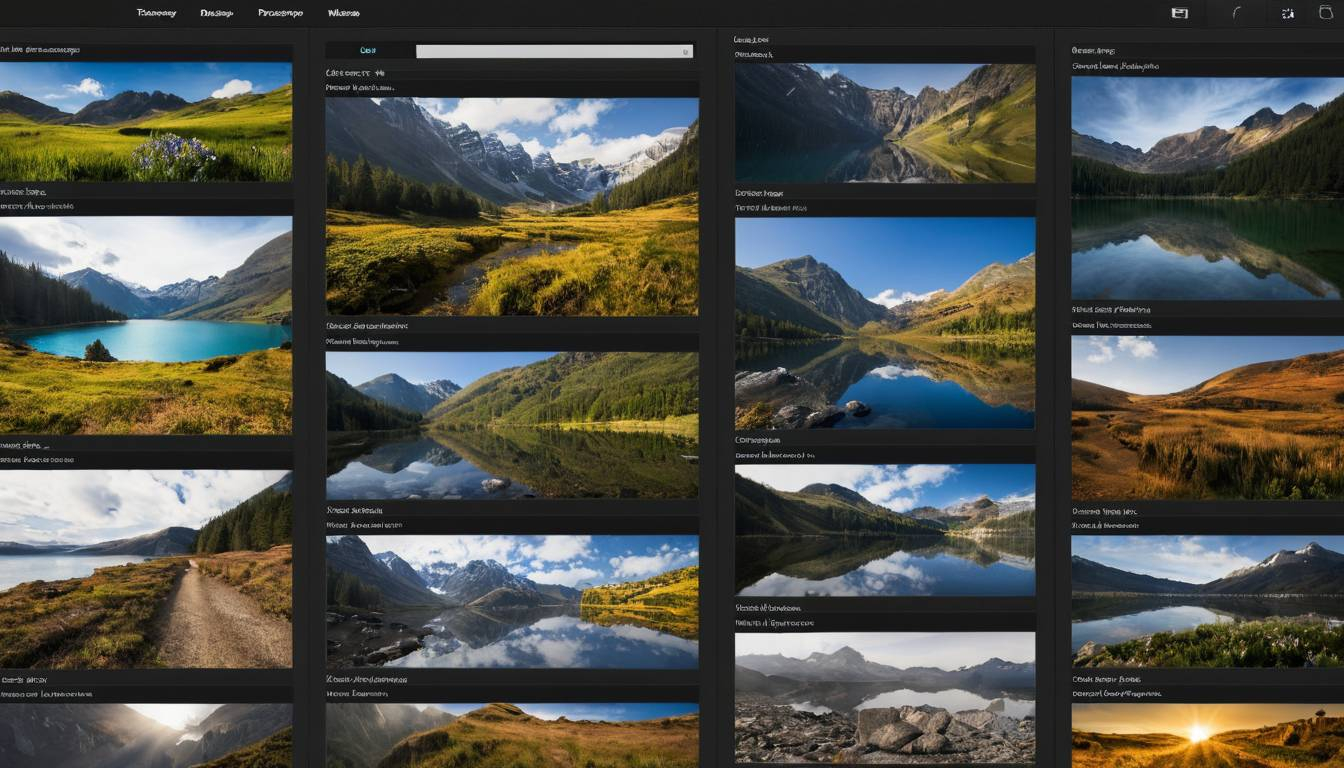Open the calm lake with cloud reflections photo

pyautogui.click(x=885, y=530)
